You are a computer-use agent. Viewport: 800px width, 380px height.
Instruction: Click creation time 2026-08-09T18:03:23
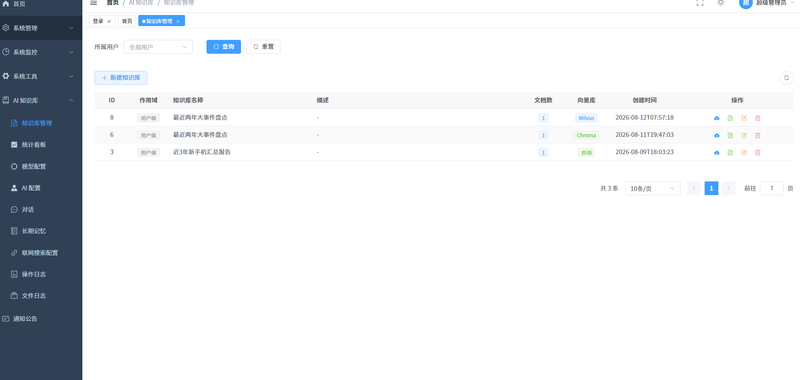pos(644,152)
